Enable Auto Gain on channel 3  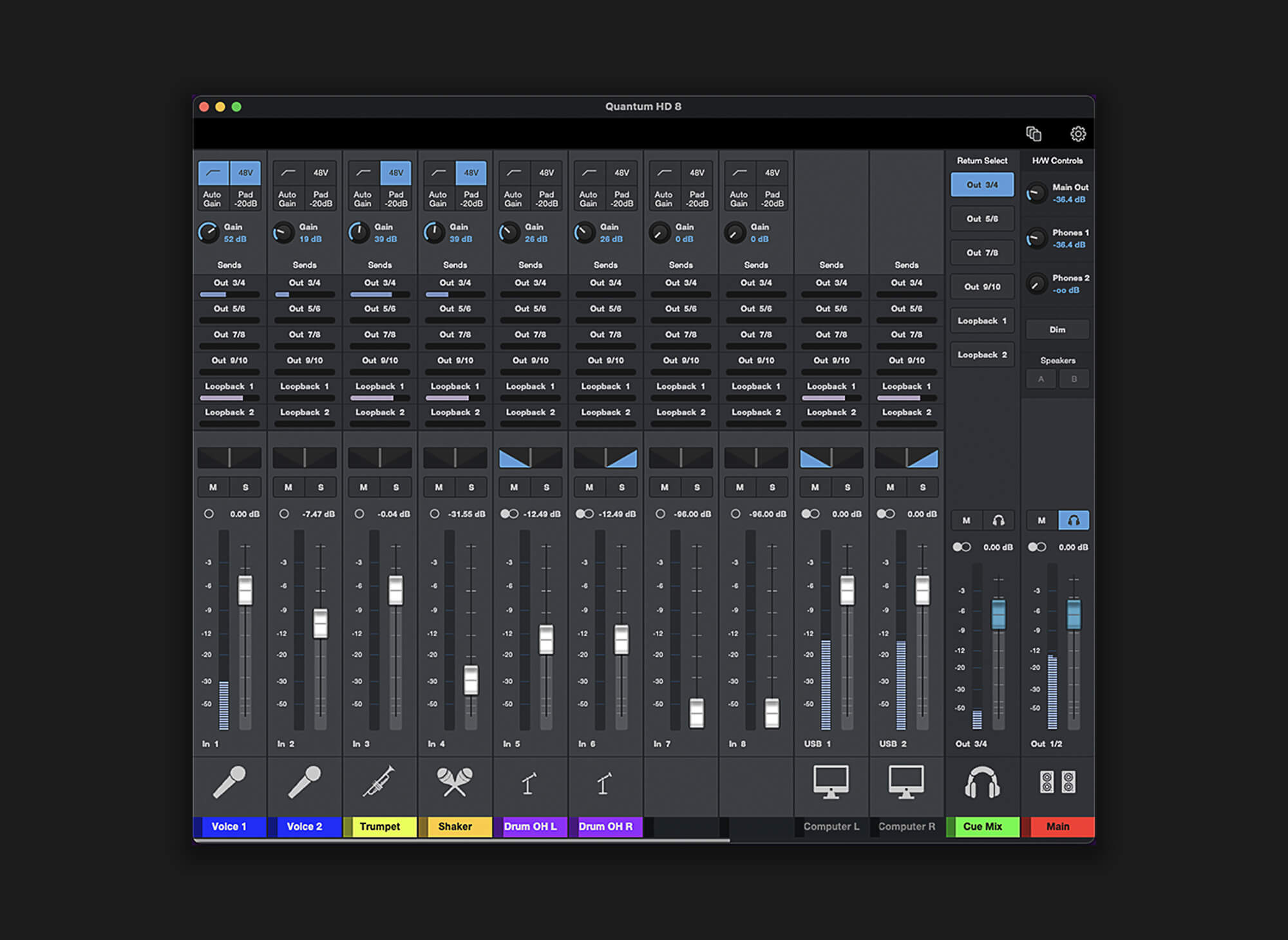tap(363, 198)
